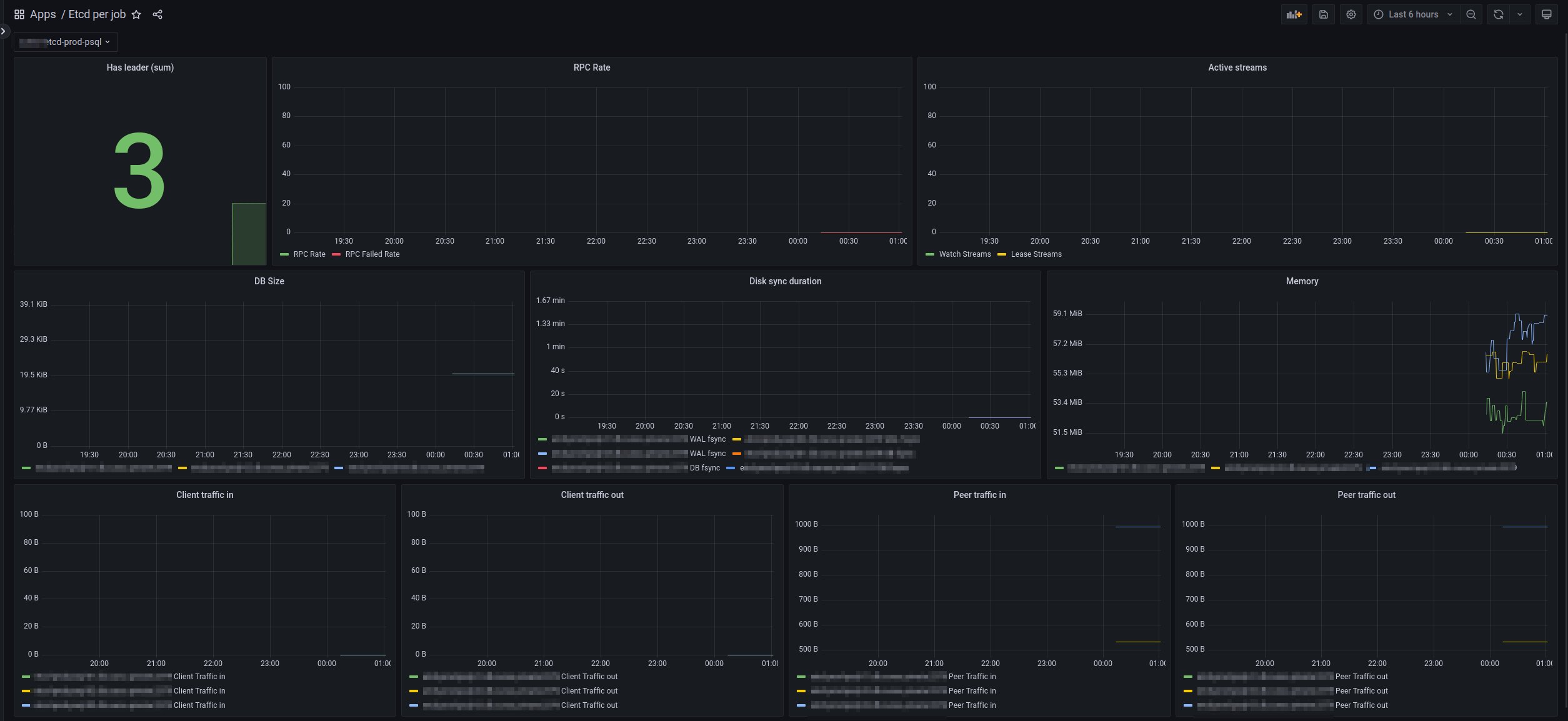Refresh the dashboard
The image size is (1568, 721).
point(1499,14)
